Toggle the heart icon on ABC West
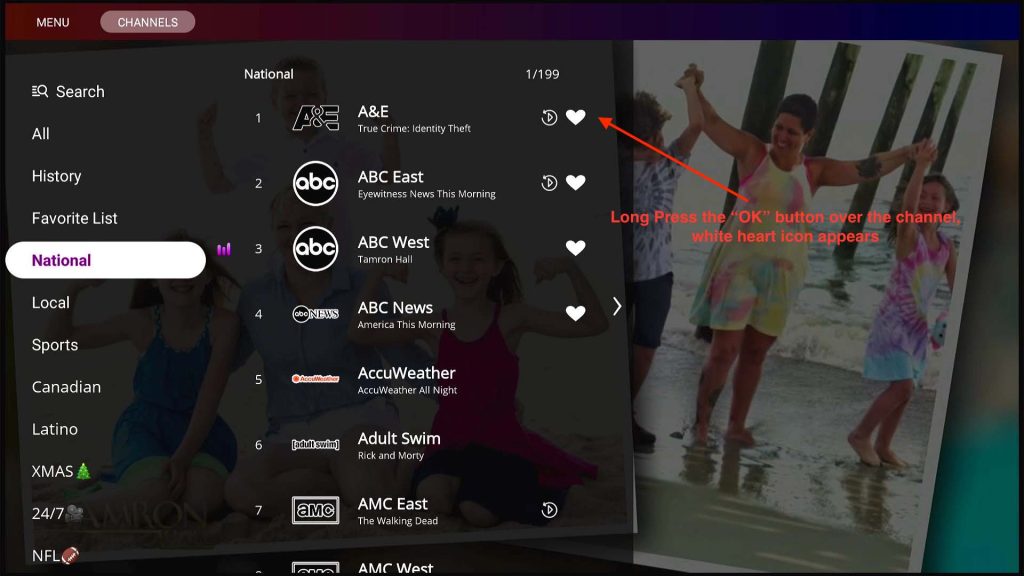Viewport: 1024px width, 576px height. (577, 248)
